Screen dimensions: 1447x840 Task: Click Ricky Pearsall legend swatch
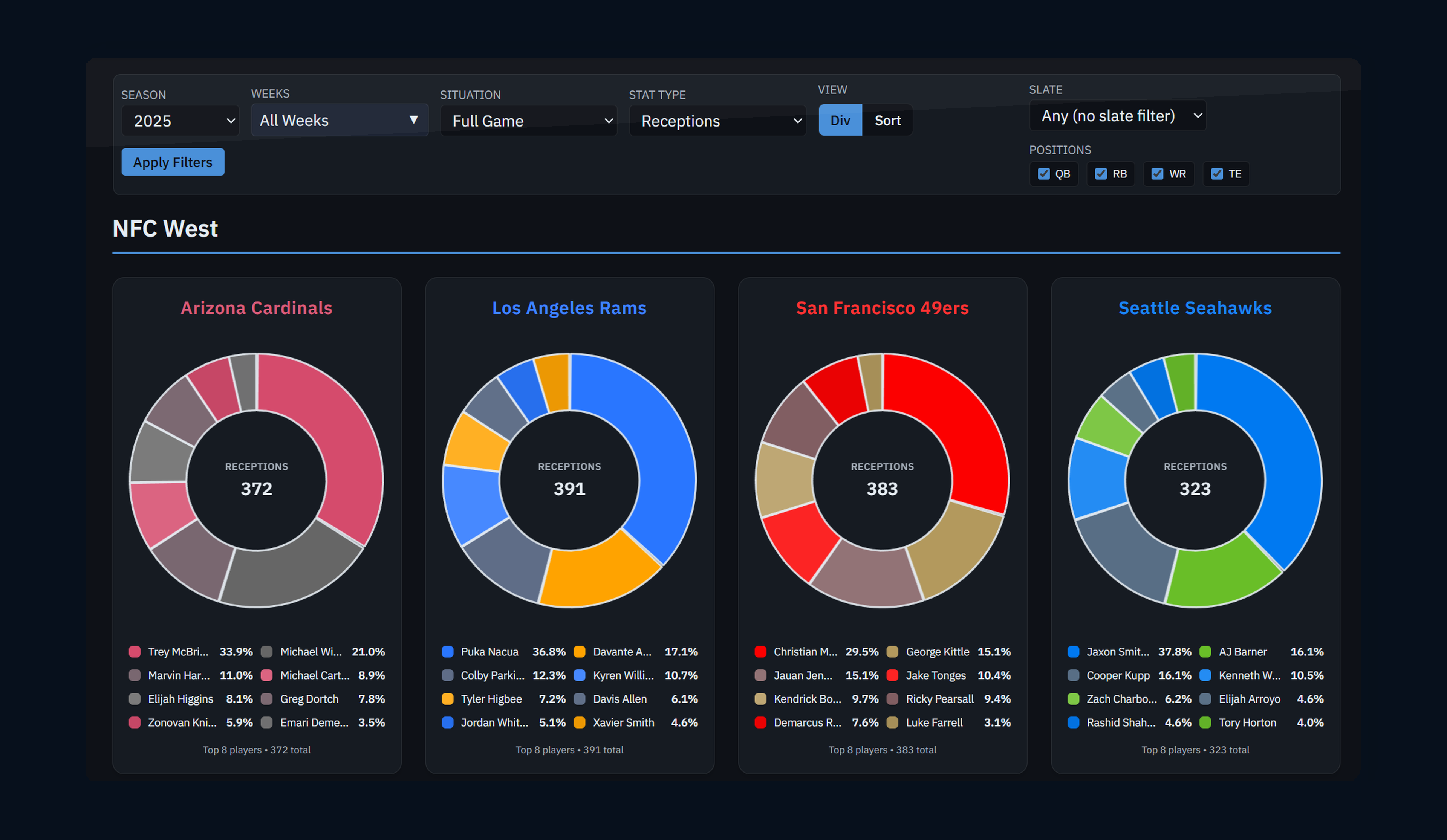coord(892,699)
